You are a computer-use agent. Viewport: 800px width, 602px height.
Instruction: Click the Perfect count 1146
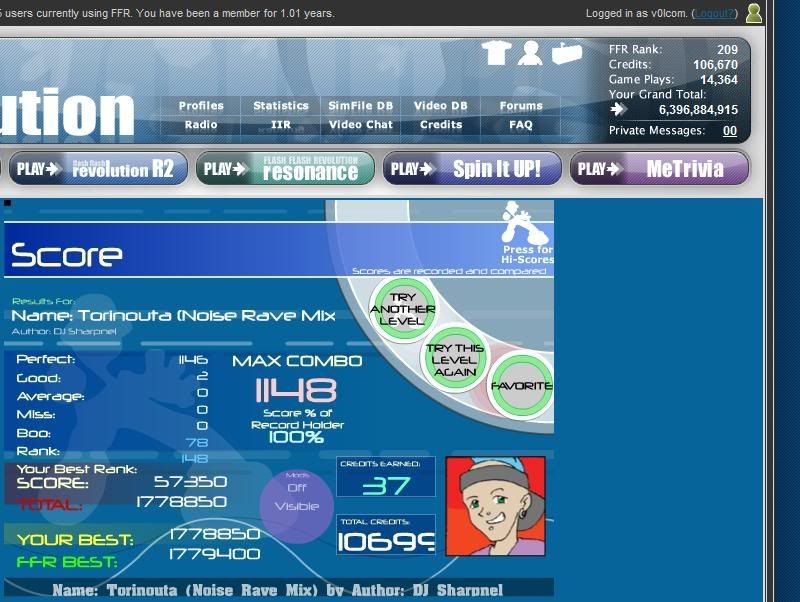[x=193, y=360]
